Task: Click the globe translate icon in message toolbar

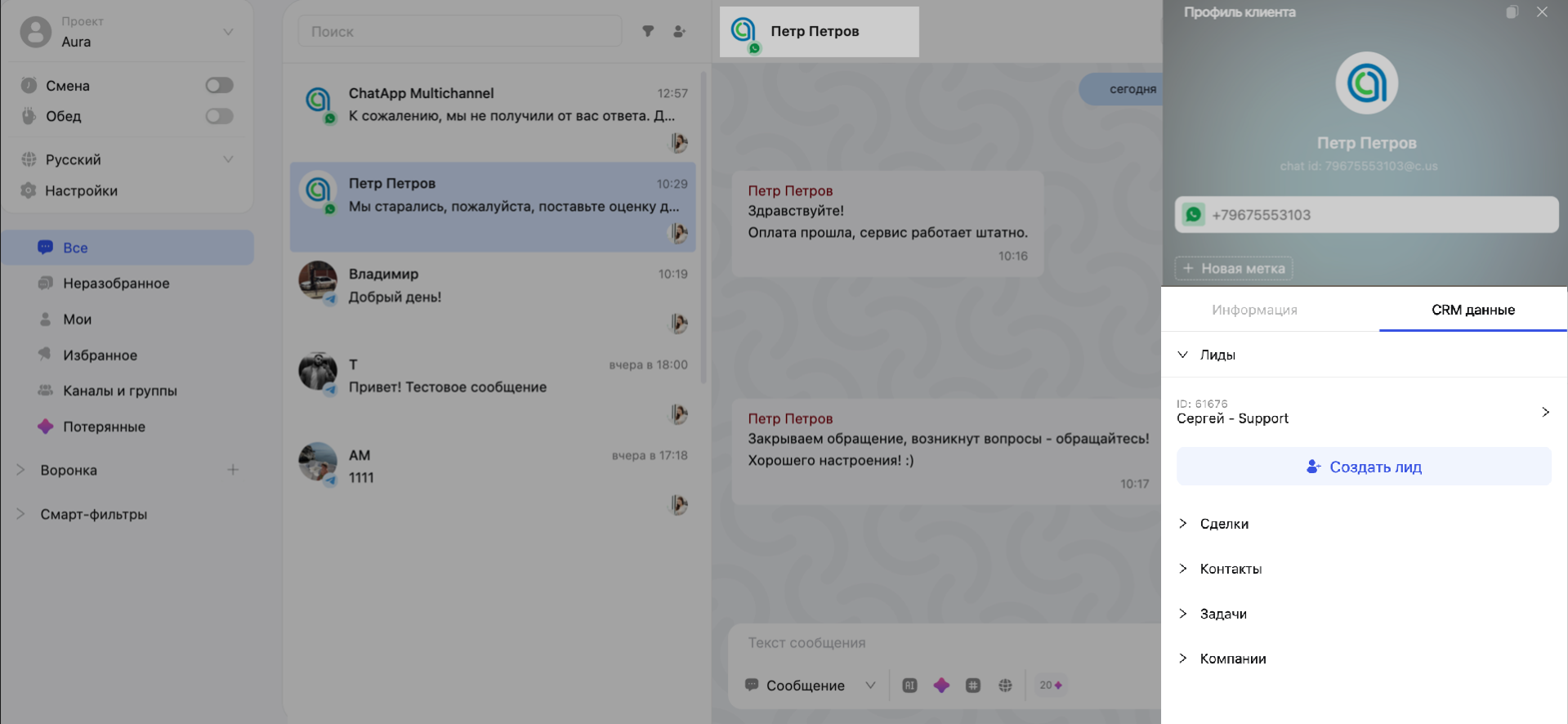Action: pos(1005,686)
